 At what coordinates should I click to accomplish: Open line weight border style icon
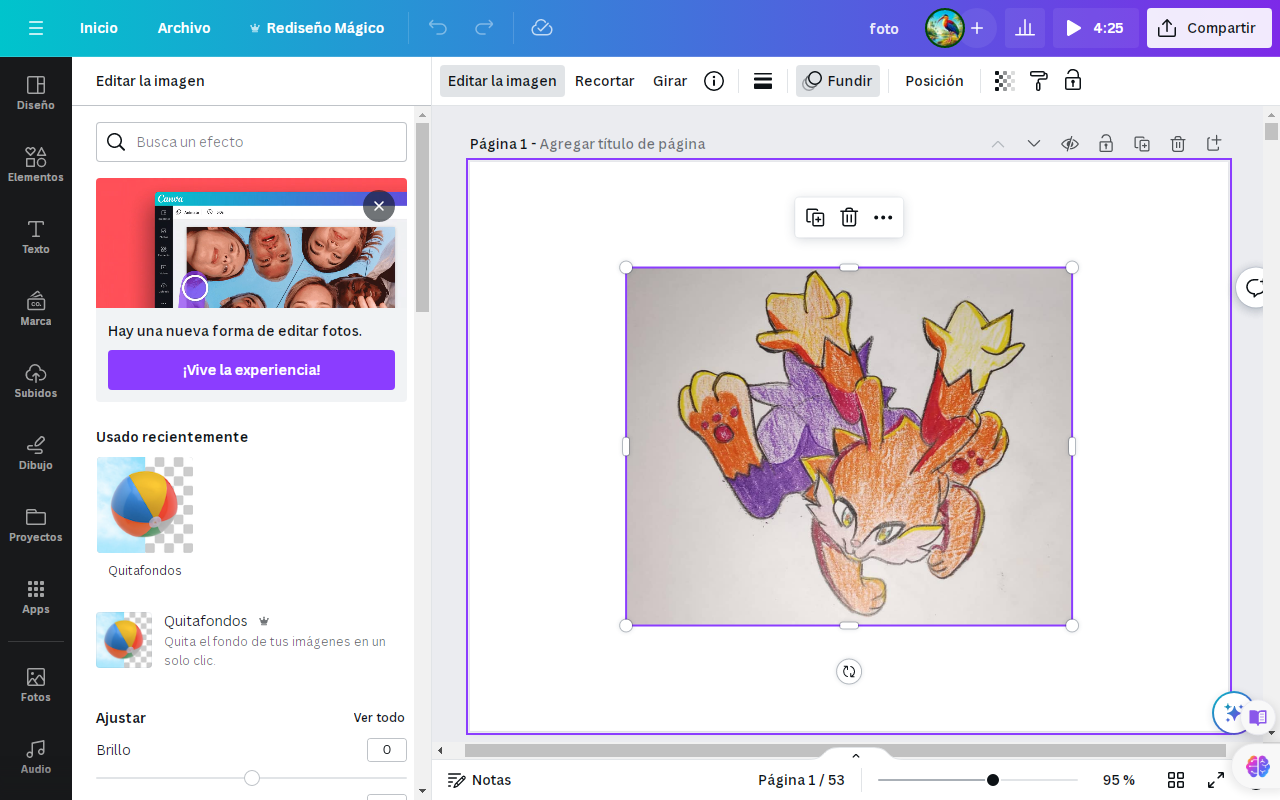tap(763, 81)
